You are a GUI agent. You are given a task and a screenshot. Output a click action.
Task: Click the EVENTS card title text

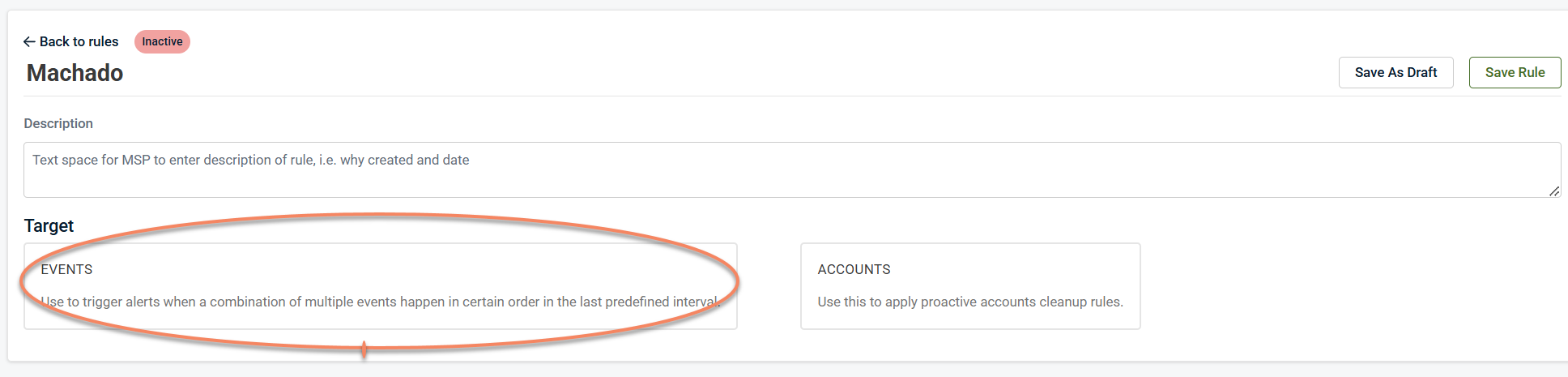click(x=66, y=269)
